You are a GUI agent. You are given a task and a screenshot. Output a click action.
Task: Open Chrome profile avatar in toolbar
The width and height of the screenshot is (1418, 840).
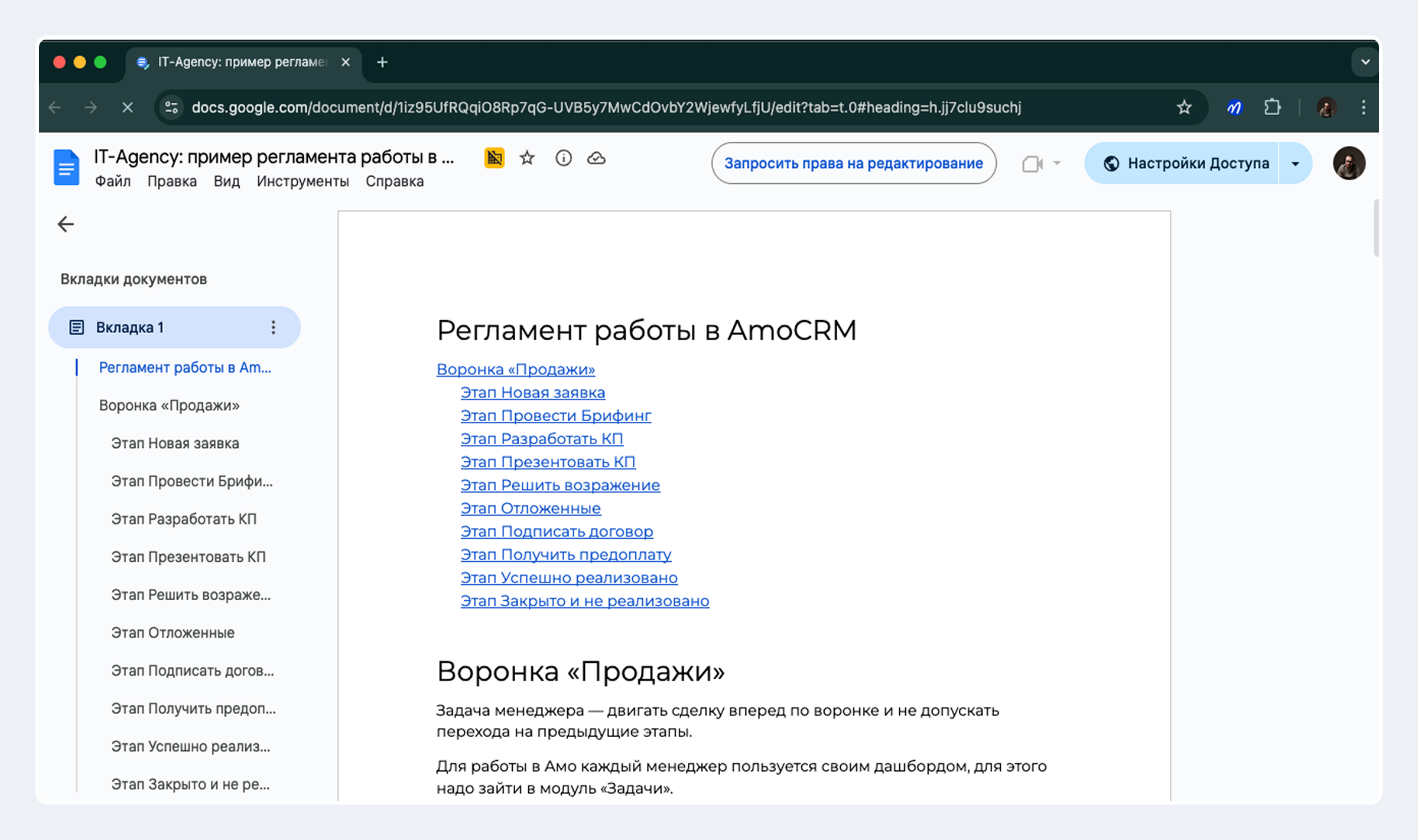pyautogui.click(x=1326, y=108)
